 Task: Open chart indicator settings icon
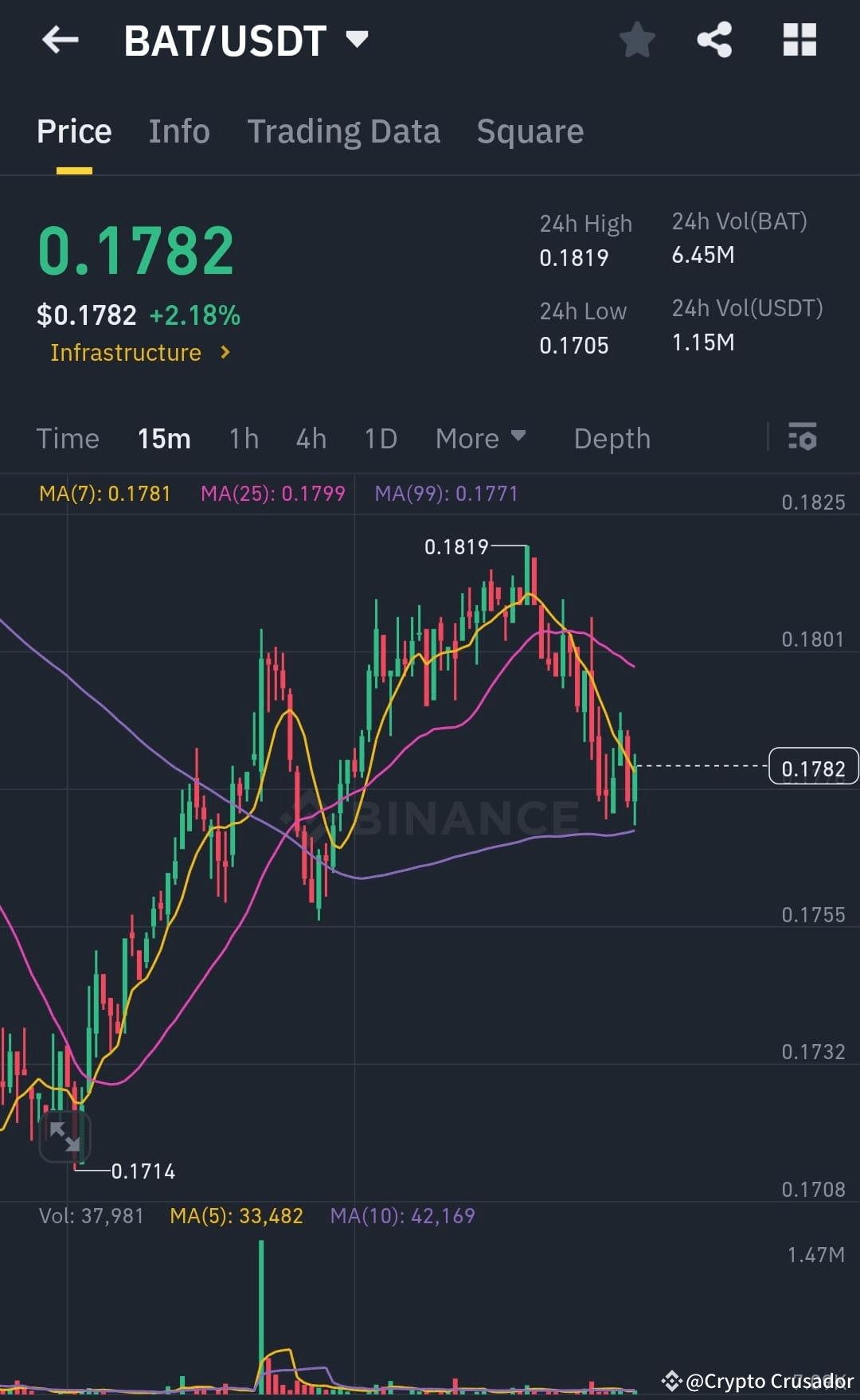click(x=803, y=438)
